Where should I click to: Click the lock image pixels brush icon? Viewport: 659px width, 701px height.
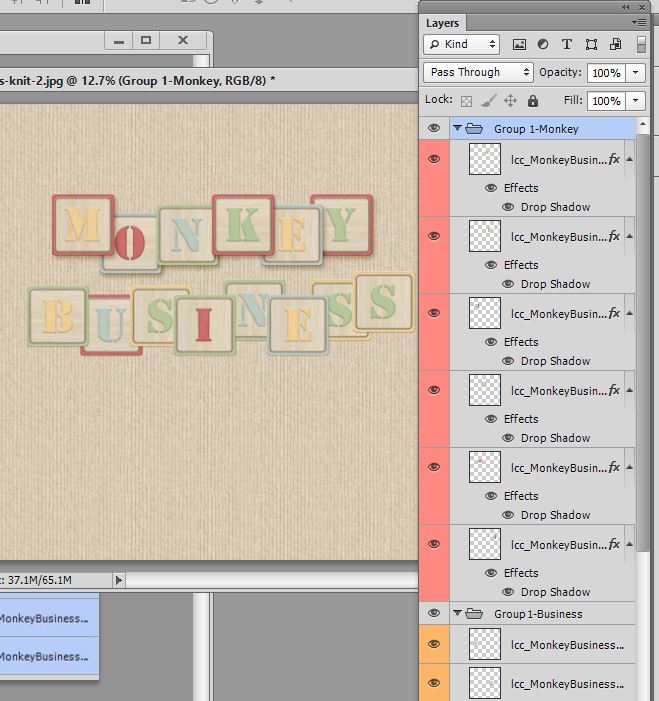click(x=489, y=101)
